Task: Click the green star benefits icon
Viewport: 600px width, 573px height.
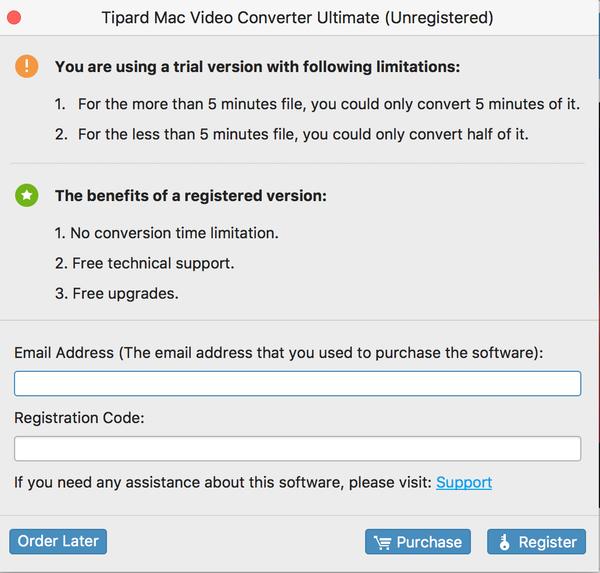Action: point(26,196)
